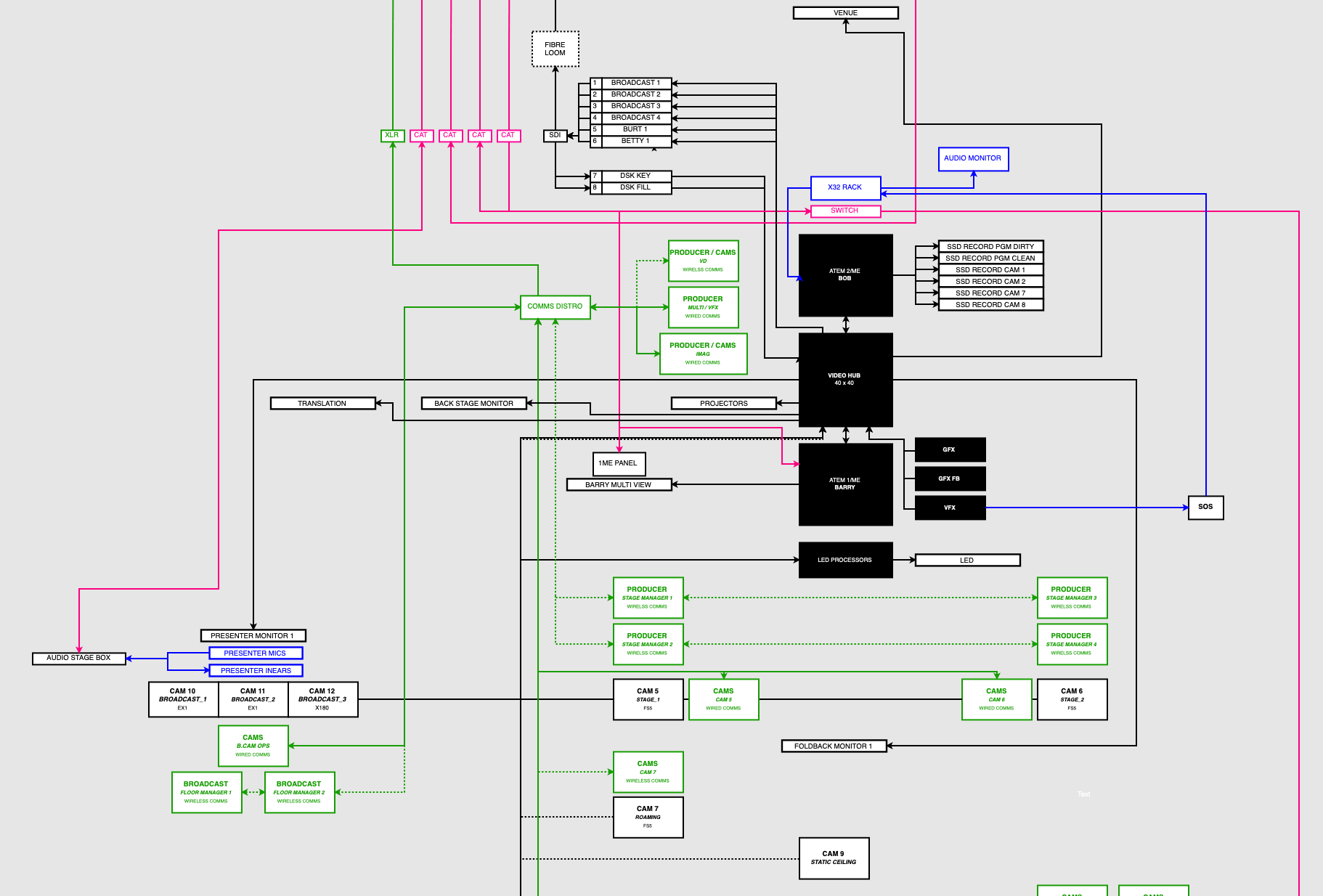
Task: Click the AUDIO MONITOR box
Action: (973, 159)
